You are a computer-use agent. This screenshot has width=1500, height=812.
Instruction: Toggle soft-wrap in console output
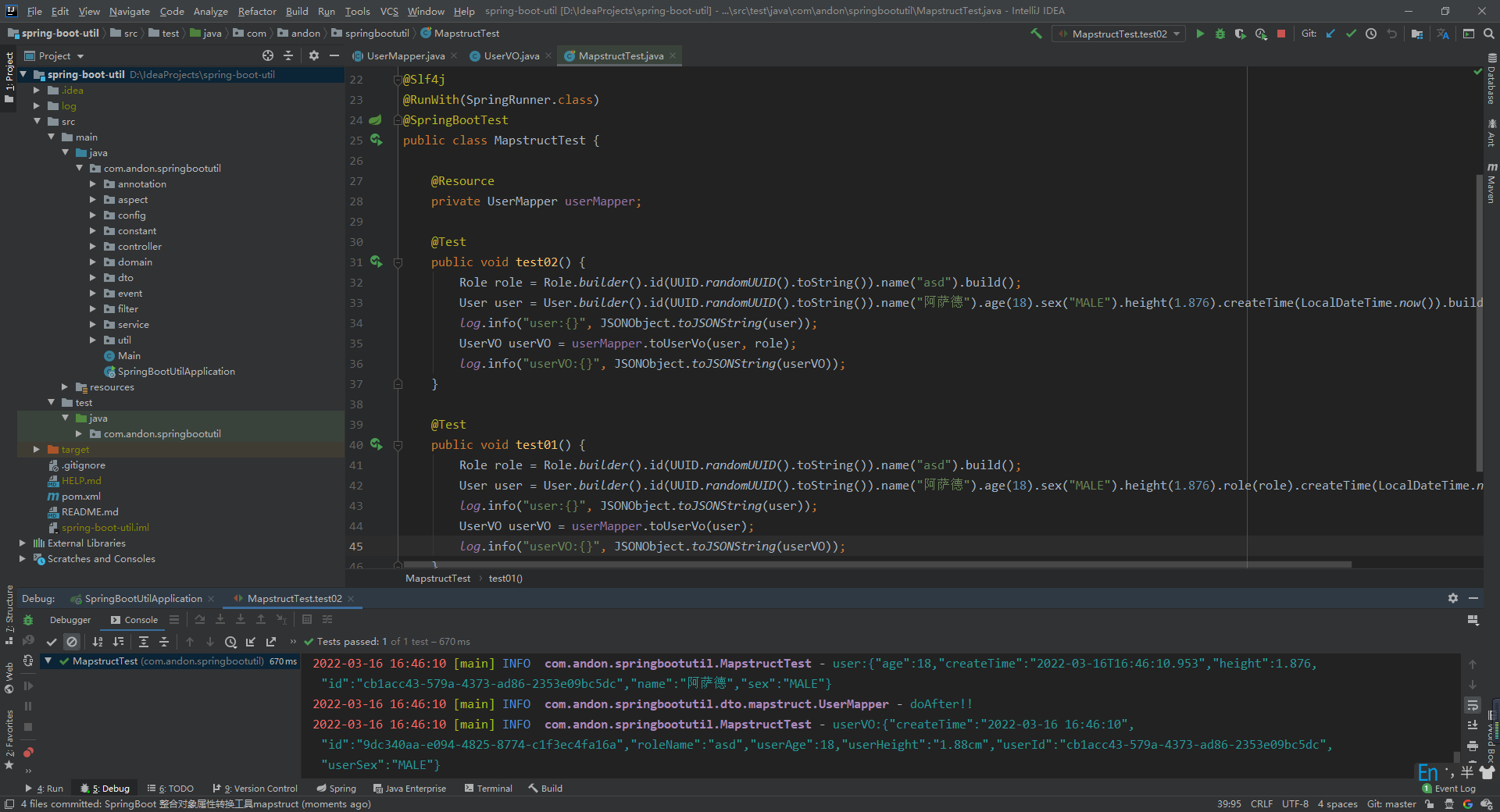click(x=1473, y=705)
